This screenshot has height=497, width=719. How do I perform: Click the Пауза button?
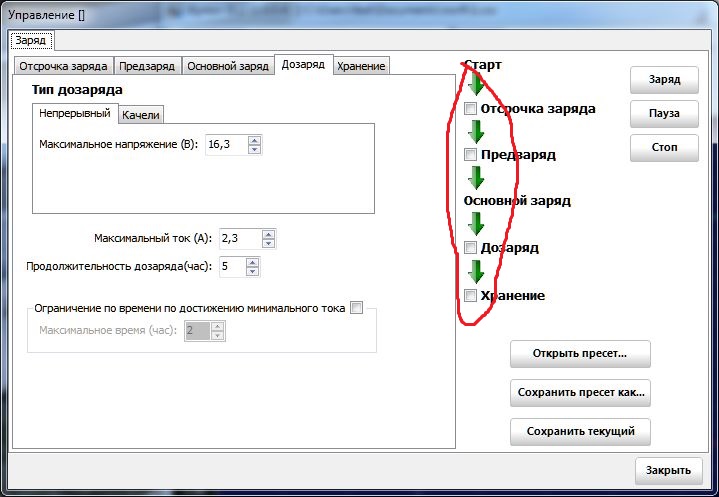point(664,113)
